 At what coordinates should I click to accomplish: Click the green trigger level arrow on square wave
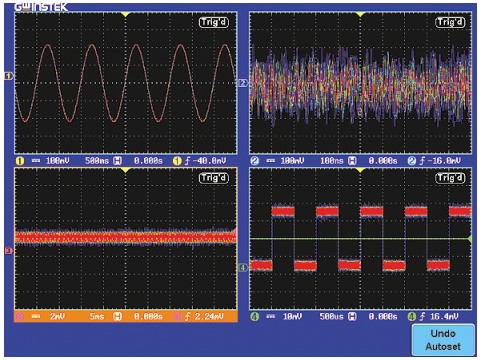(469, 239)
